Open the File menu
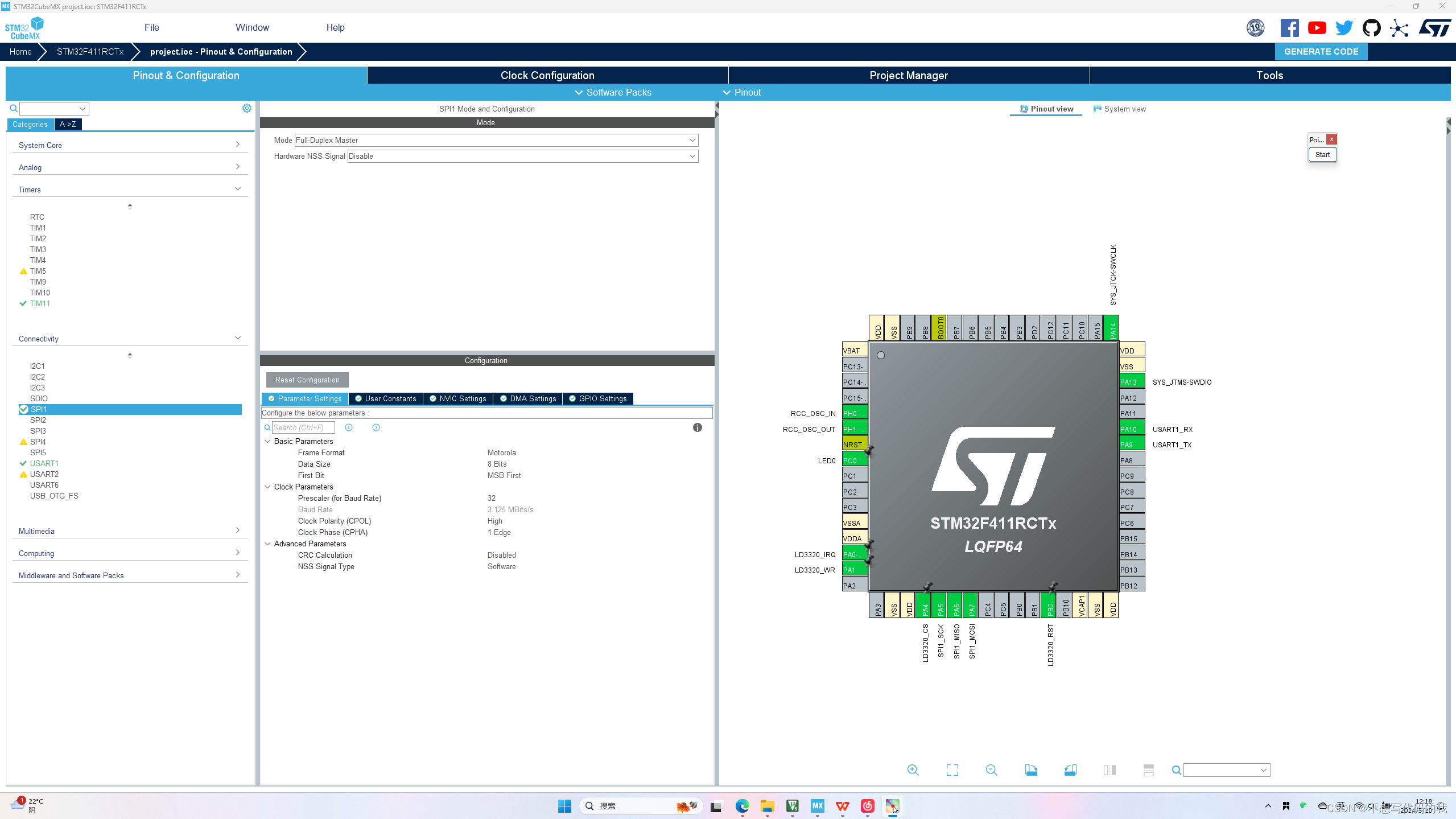This screenshot has width=1456, height=819. (152, 27)
